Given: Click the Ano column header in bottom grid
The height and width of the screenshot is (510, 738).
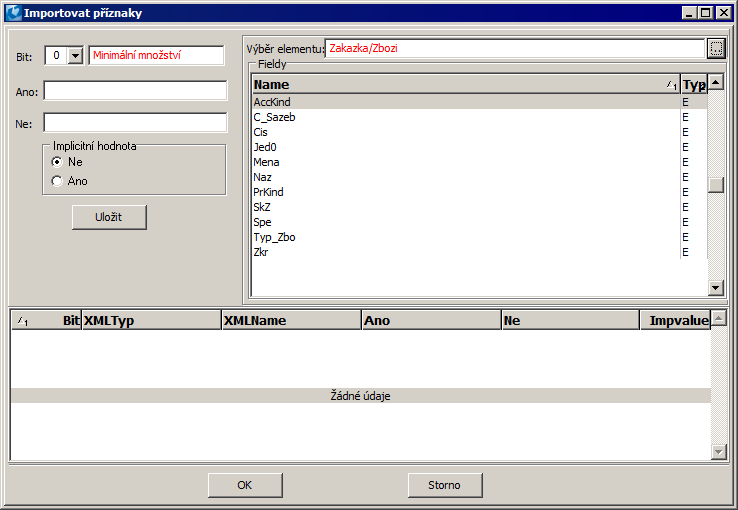Looking at the screenshot, I should (432, 320).
